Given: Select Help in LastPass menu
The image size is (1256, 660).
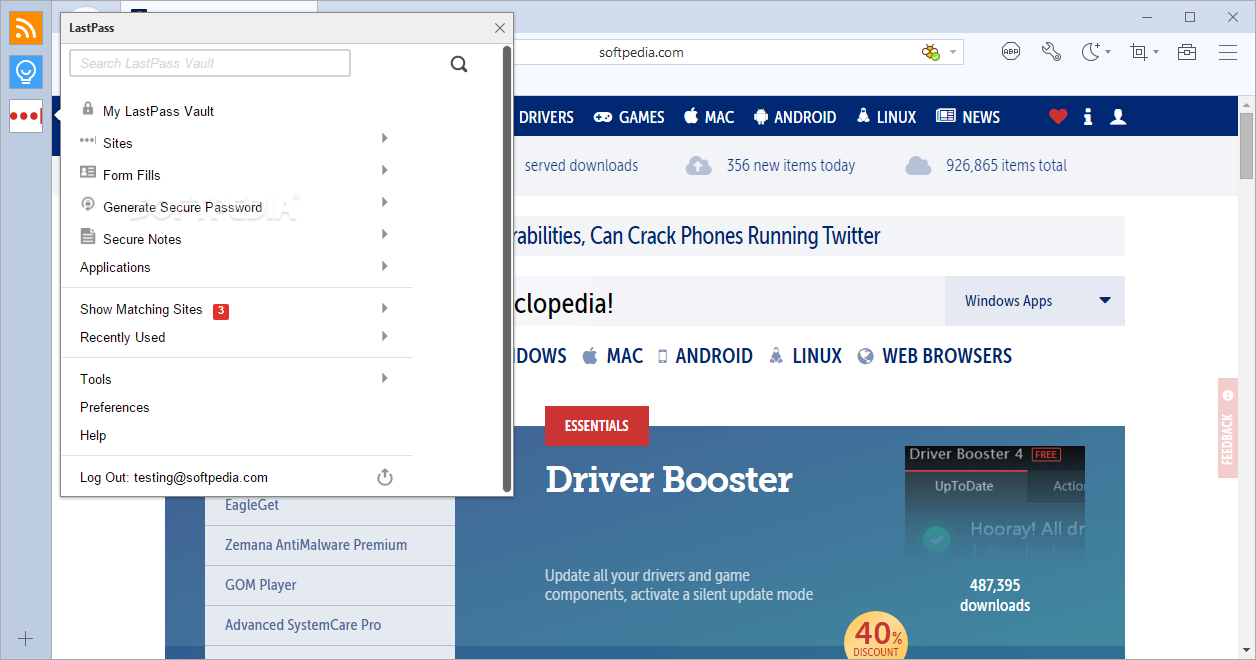Looking at the screenshot, I should (93, 435).
